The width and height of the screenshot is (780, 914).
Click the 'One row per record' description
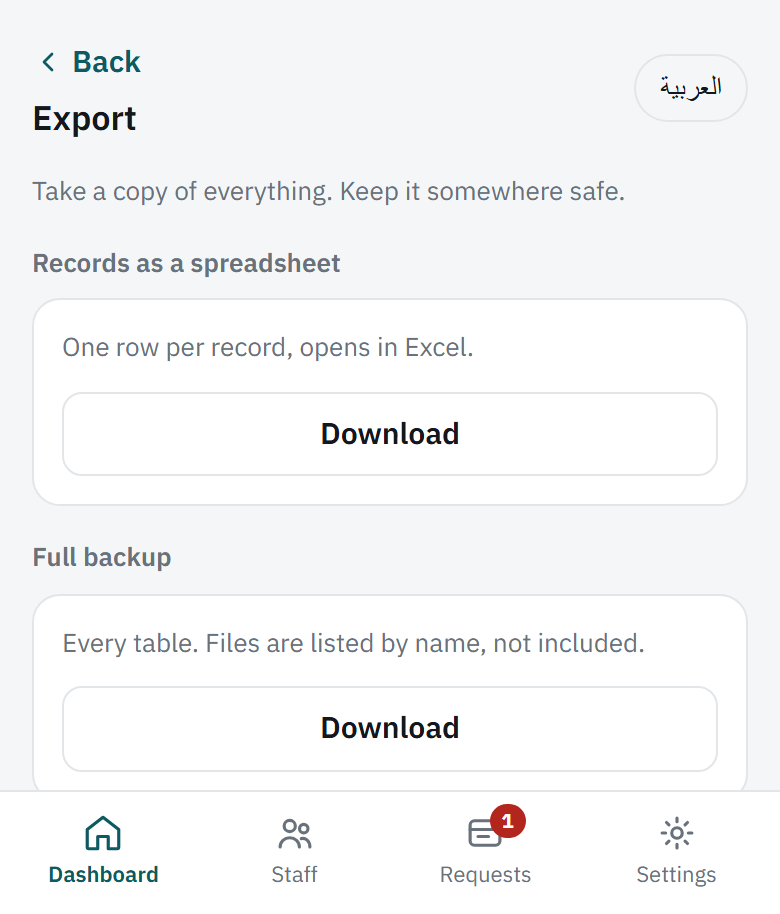point(268,347)
